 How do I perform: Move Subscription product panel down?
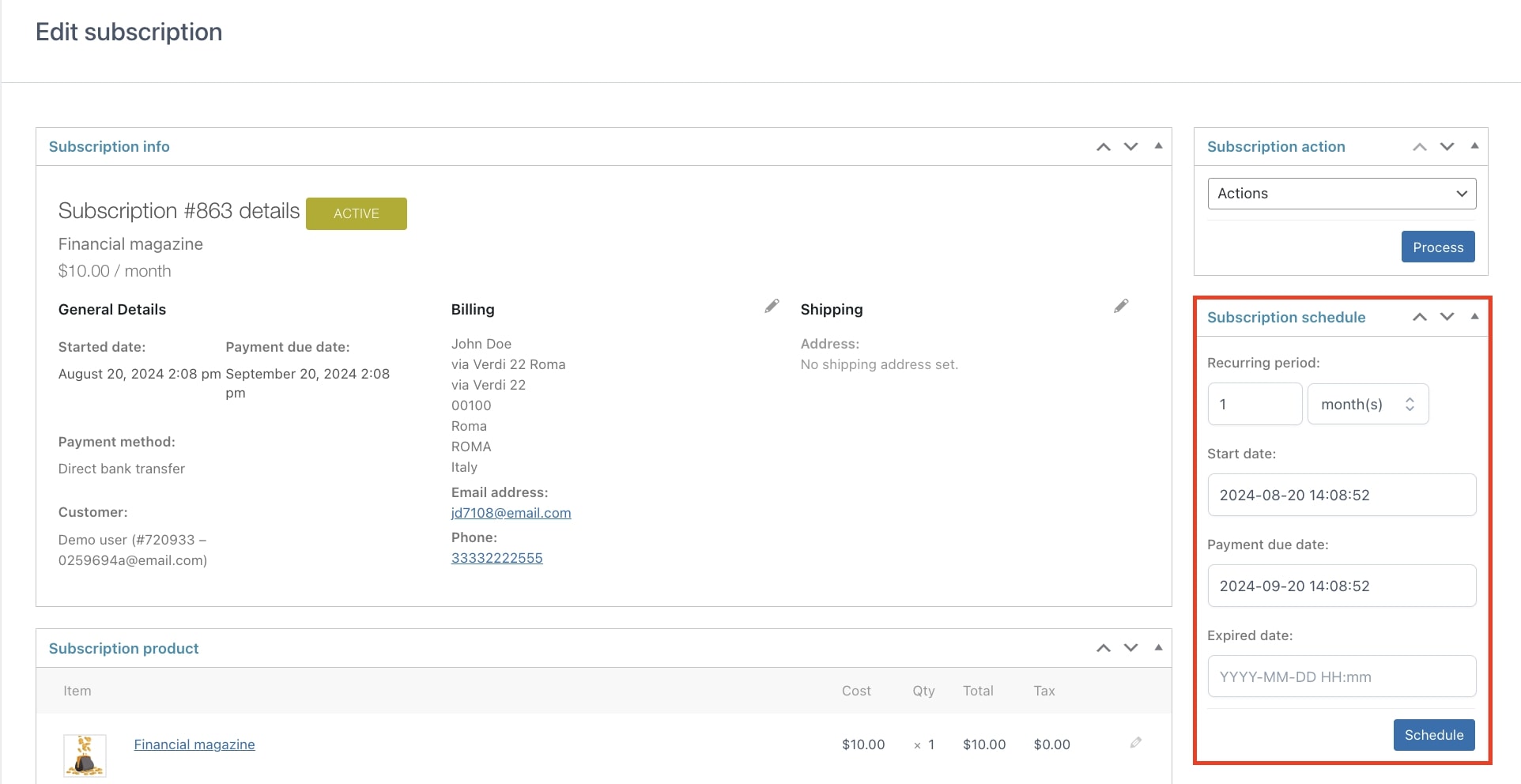(1130, 648)
